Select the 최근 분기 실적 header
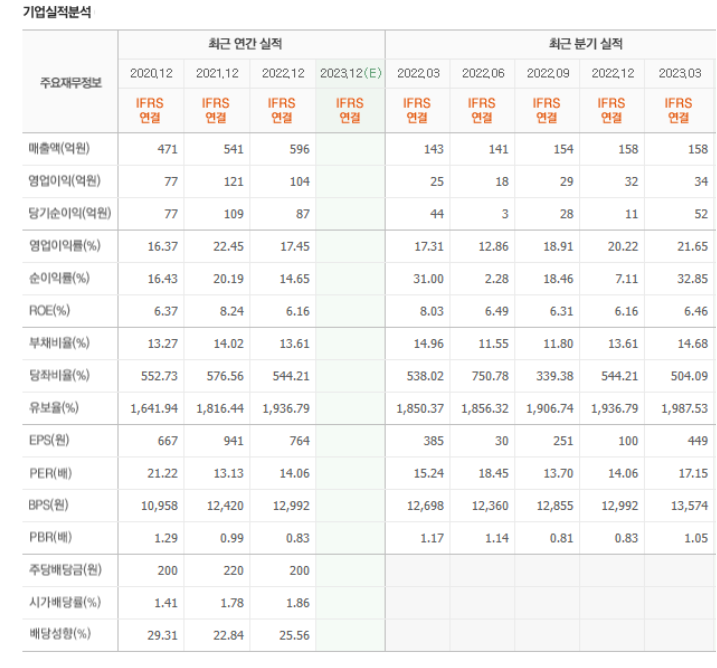The width and height of the screenshot is (717, 668). coord(586,44)
